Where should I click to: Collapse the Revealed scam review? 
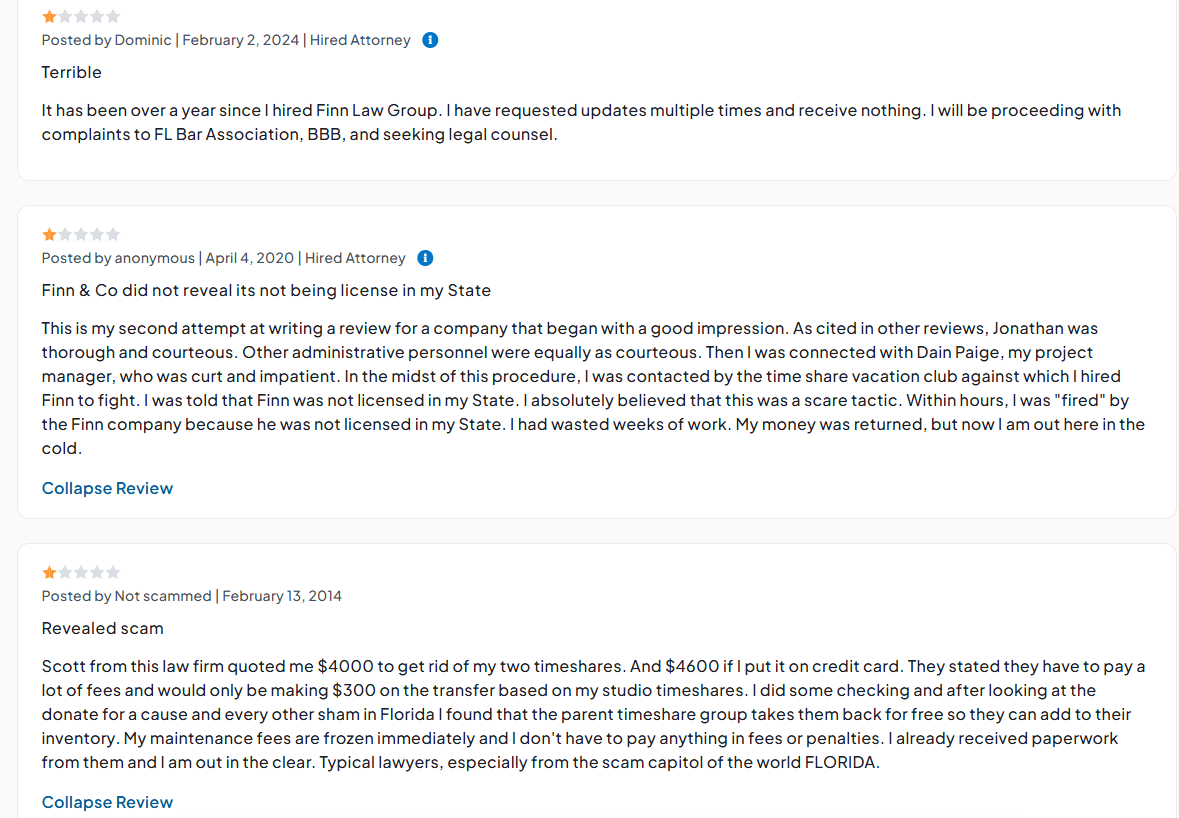point(107,802)
